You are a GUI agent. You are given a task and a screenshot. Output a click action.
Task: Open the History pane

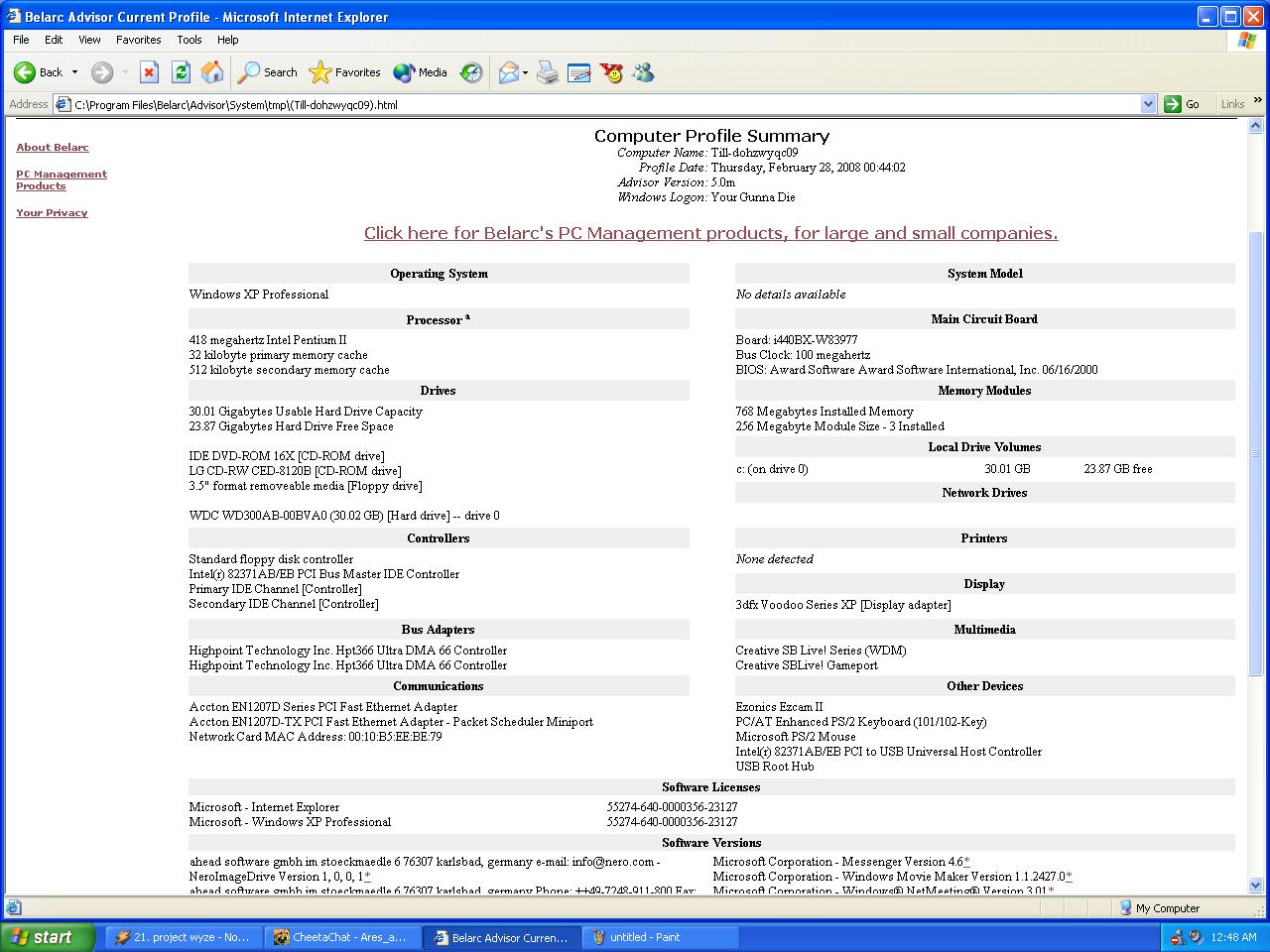(x=471, y=72)
